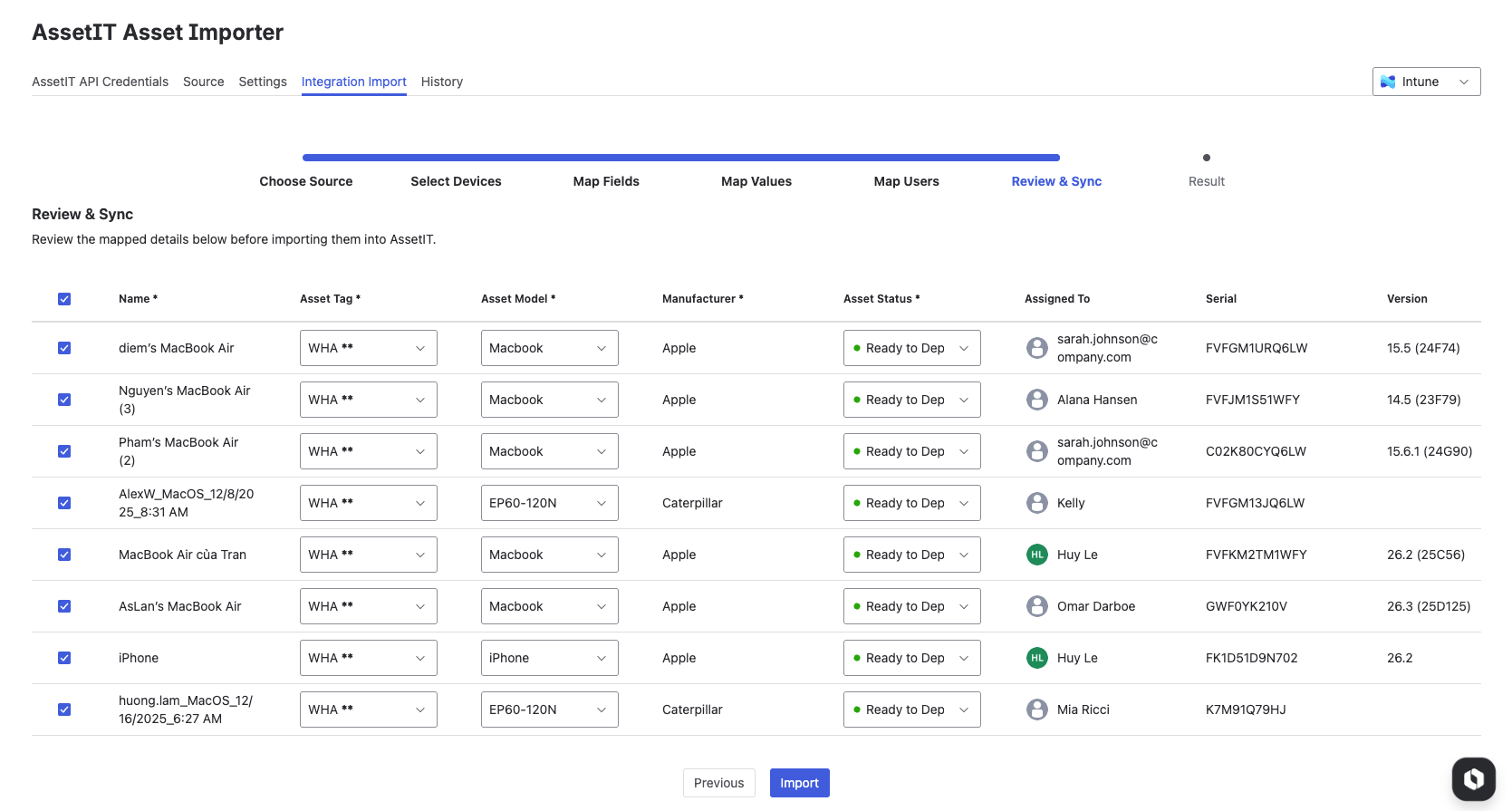Click the blue wizard progress bar

click(x=680, y=158)
